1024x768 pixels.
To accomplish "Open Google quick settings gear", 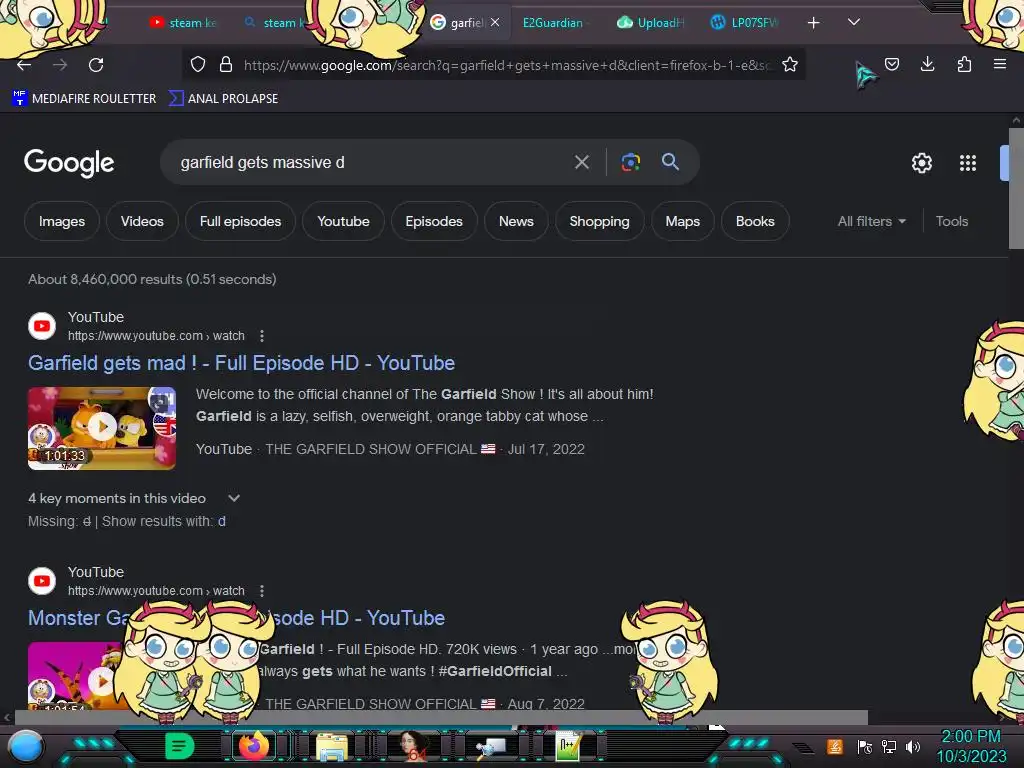I will (921, 163).
